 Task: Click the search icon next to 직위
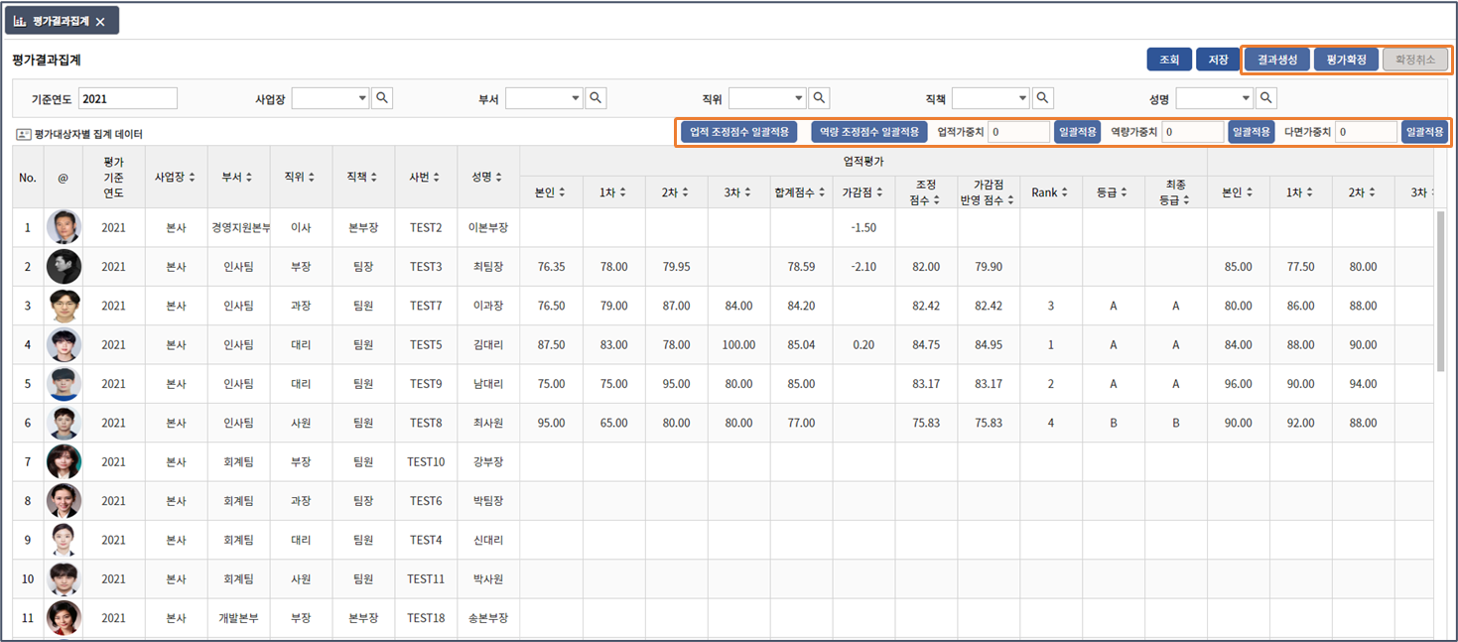point(819,98)
